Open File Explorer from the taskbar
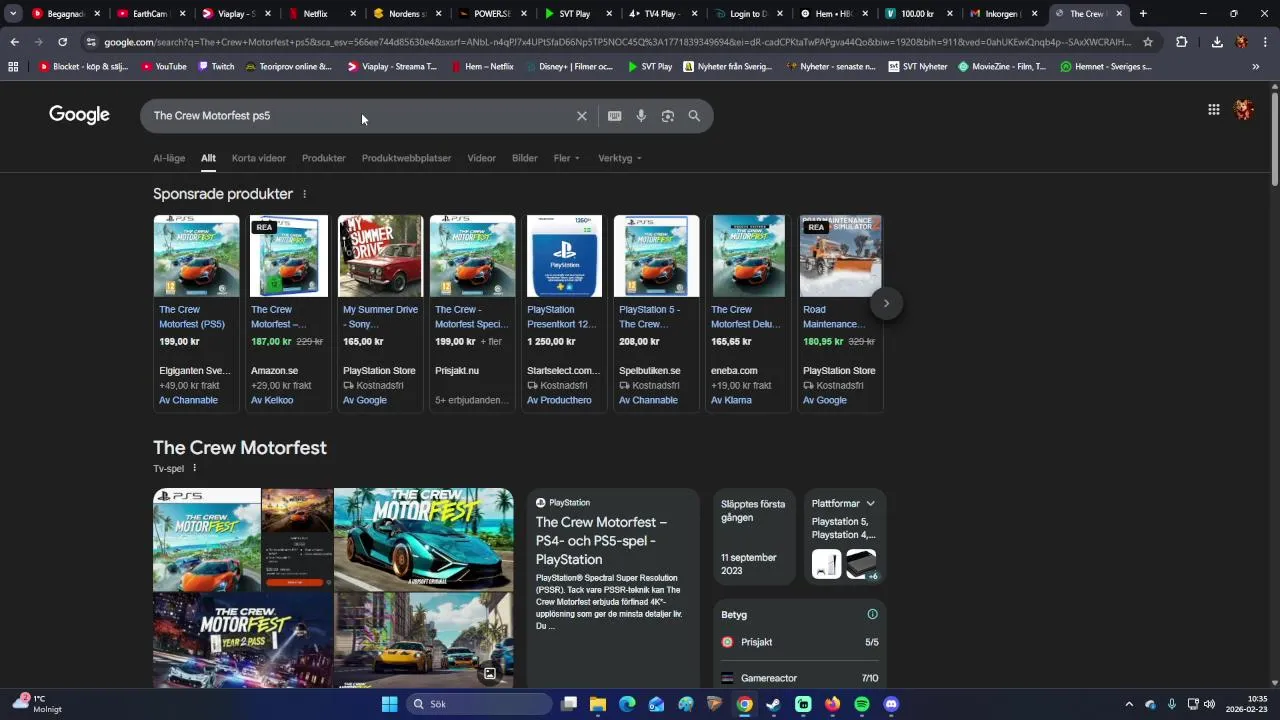The height and width of the screenshot is (720, 1280). click(x=598, y=704)
